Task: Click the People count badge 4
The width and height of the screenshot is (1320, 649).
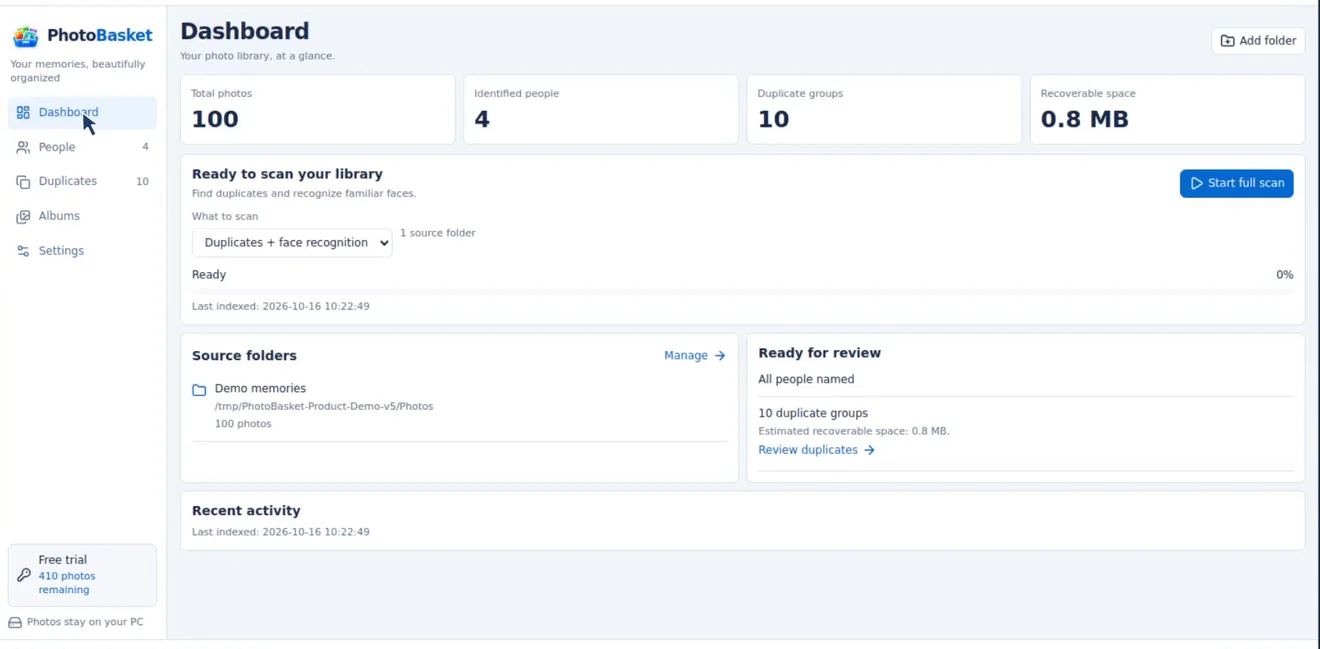Action: [145, 147]
